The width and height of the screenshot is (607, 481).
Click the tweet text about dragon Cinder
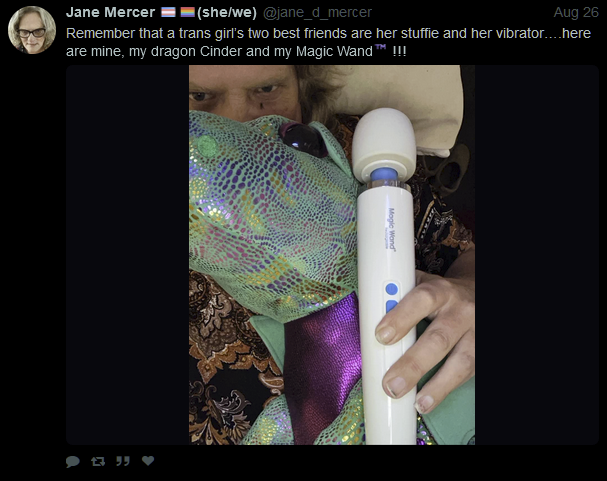tap(328, 42)
